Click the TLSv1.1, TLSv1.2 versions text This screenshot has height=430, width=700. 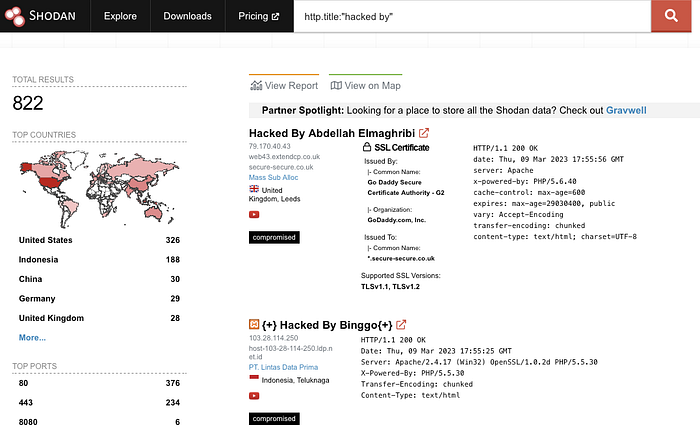(x=390, y=287)
